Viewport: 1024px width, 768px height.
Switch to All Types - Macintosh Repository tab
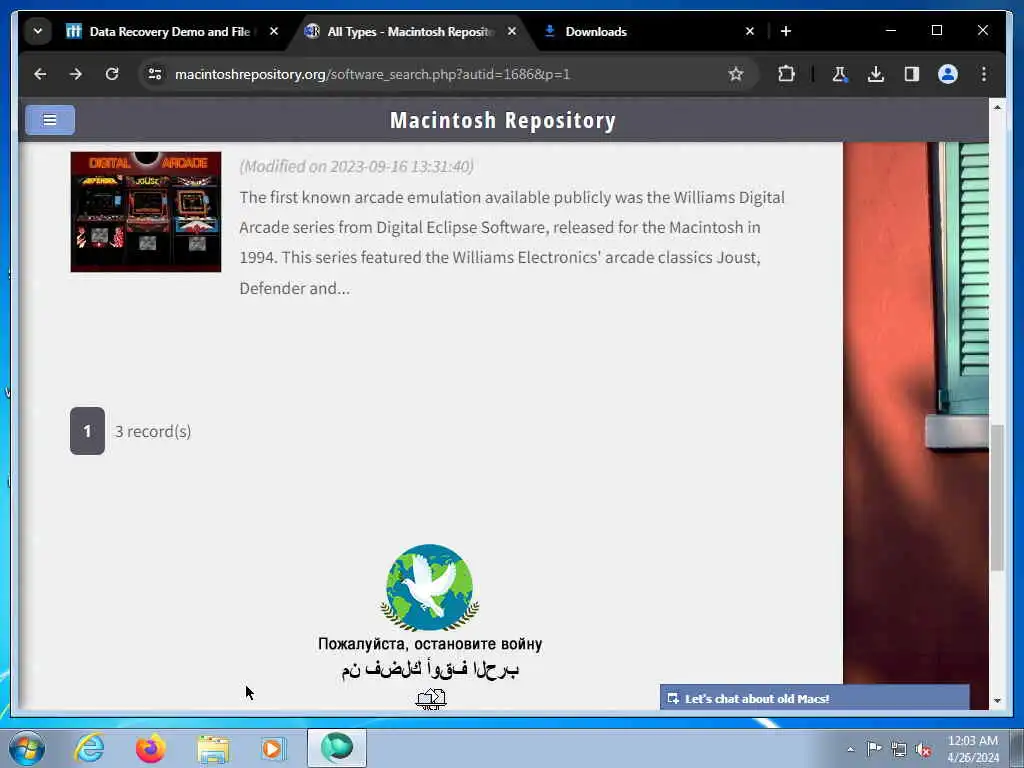click(x=408, y=31)
